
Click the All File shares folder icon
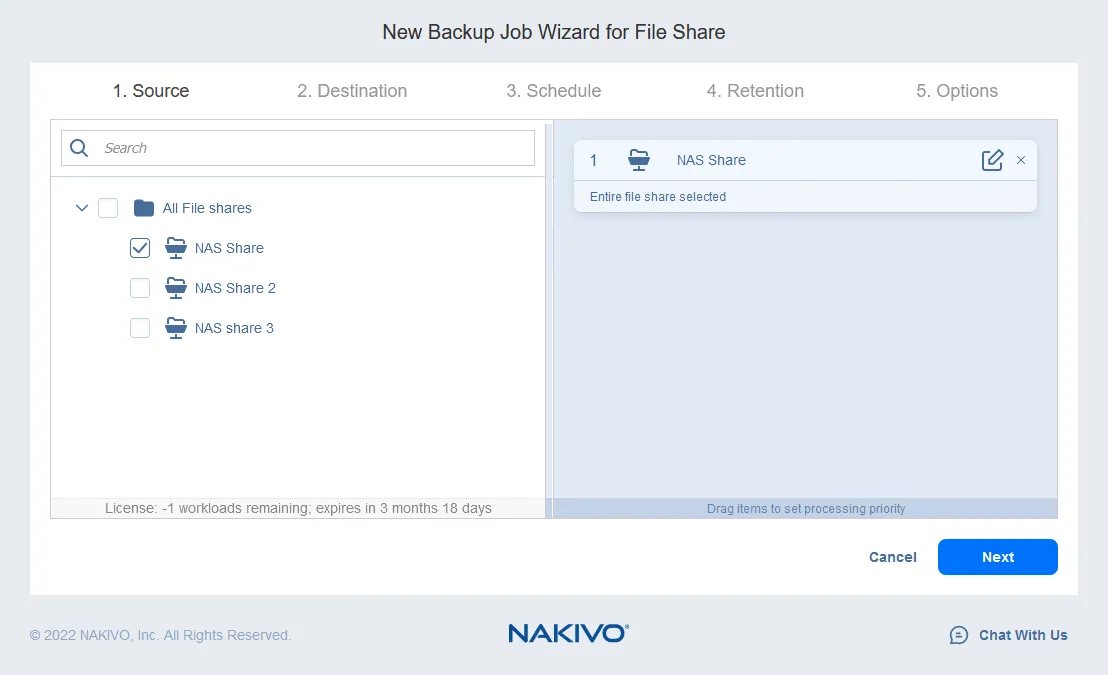144,208
